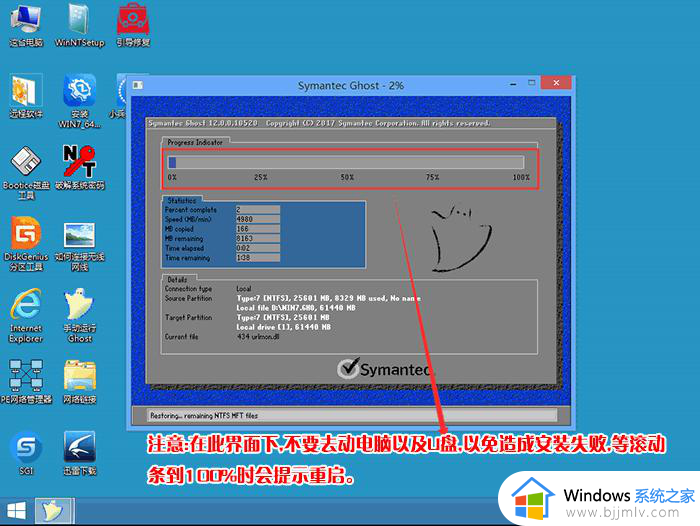This screenshot has height=526, width=700.
Task: Launch the SGI desktop icon
Action: click(26, 453)
